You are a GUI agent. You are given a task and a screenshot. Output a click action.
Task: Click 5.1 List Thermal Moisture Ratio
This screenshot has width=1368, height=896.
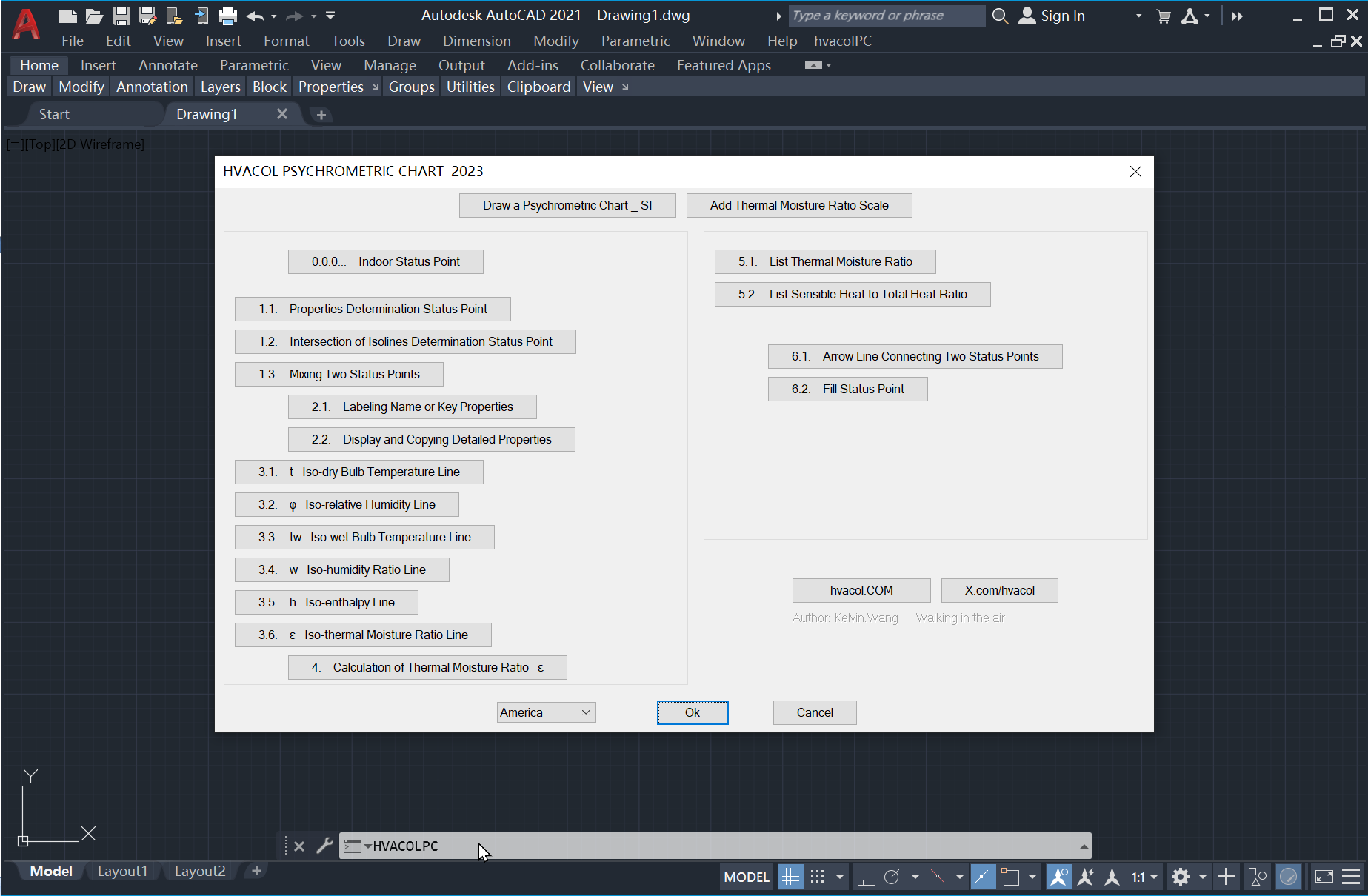coord(825,261)
